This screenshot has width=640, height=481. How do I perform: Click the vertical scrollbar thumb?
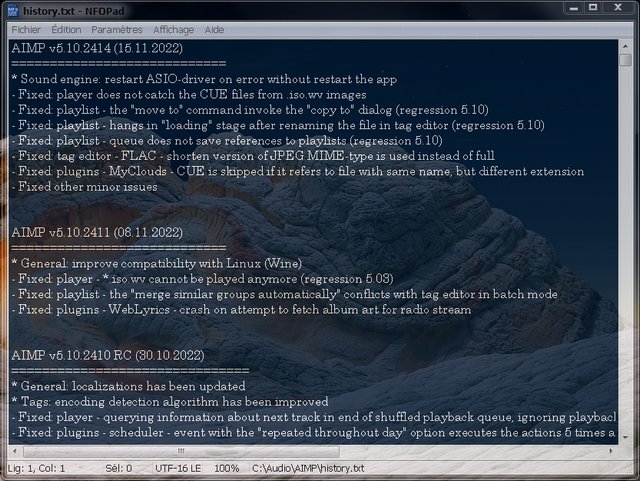(x=625, y=60)
